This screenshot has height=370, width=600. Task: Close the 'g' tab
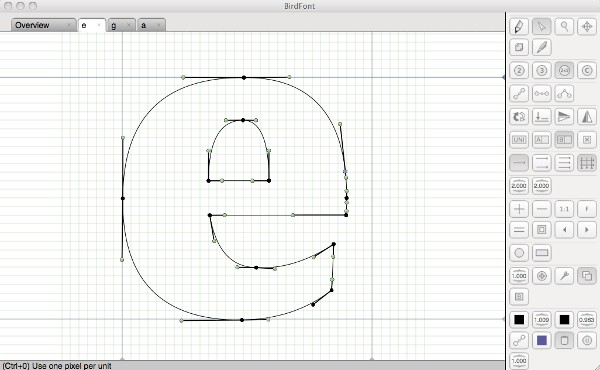click(x=129, y=25)
